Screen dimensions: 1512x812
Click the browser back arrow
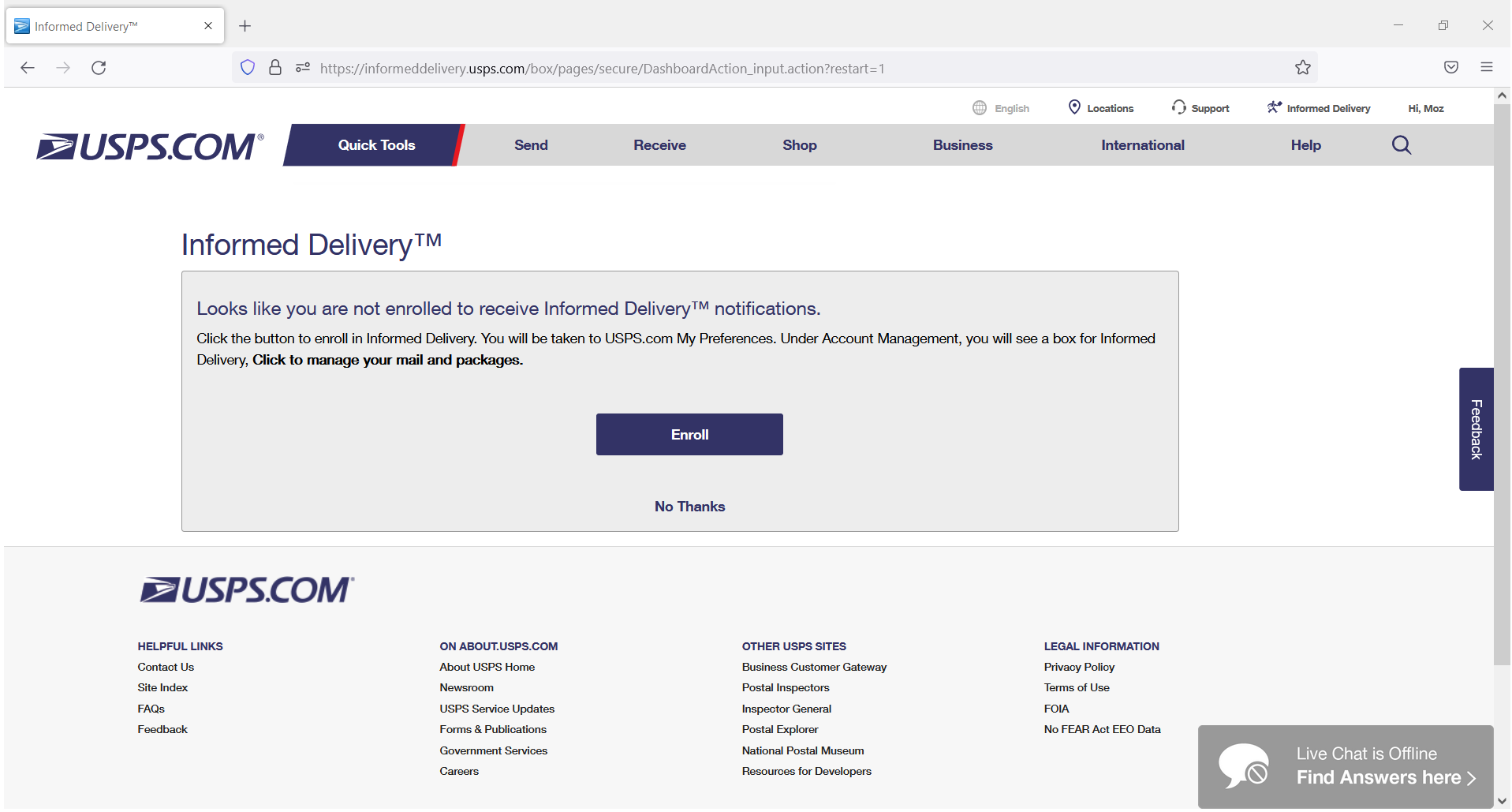pos(28,68)
